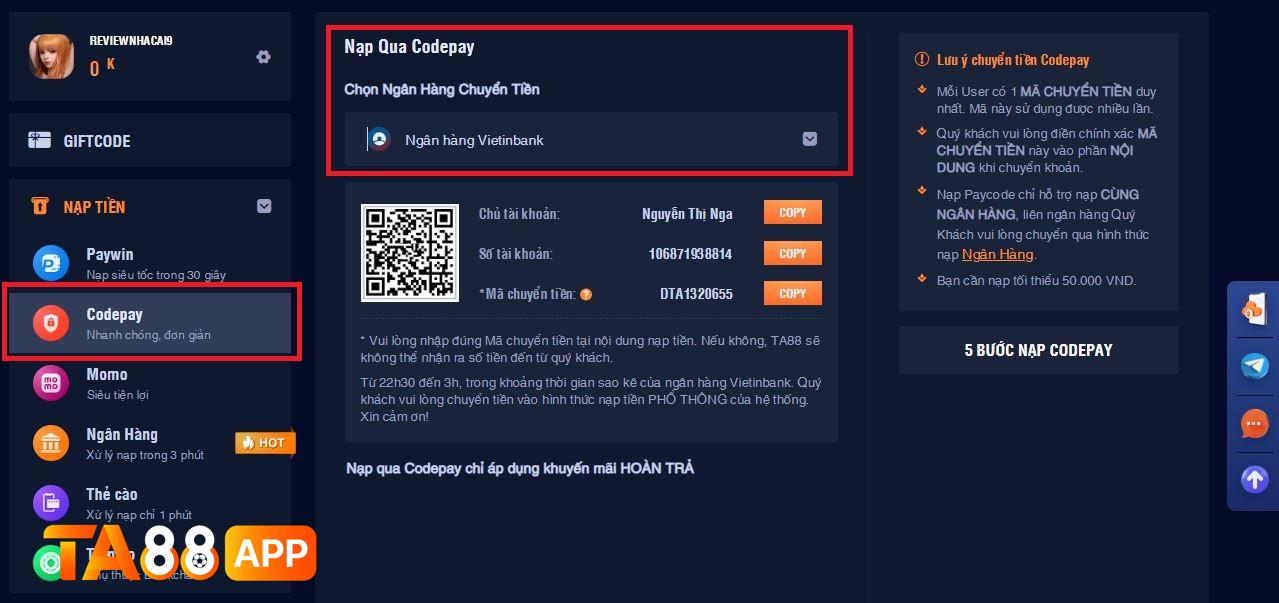
Task: Follow the Ngân Hàng link in the notes
Action: [997, 254]
